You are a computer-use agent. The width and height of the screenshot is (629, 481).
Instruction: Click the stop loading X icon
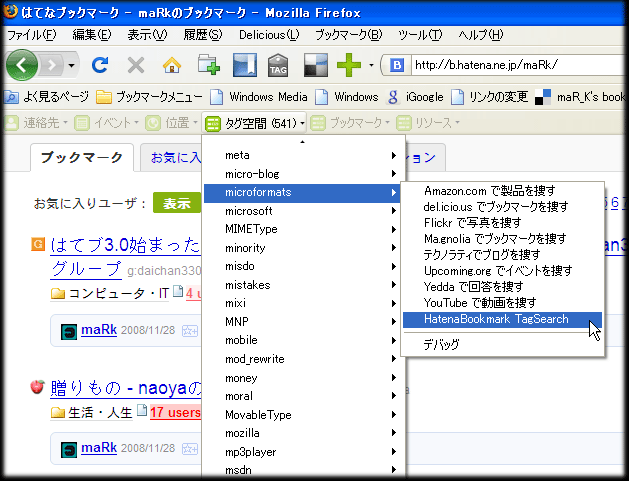(x=136, y=66)
